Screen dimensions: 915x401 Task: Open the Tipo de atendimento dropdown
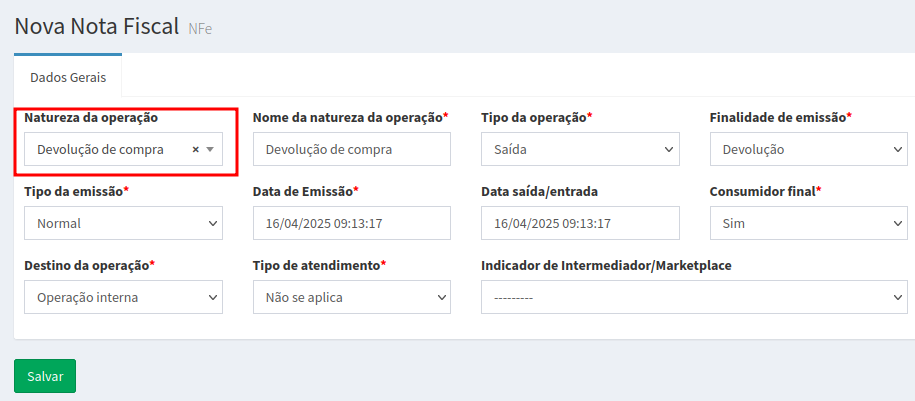point(351,297)
